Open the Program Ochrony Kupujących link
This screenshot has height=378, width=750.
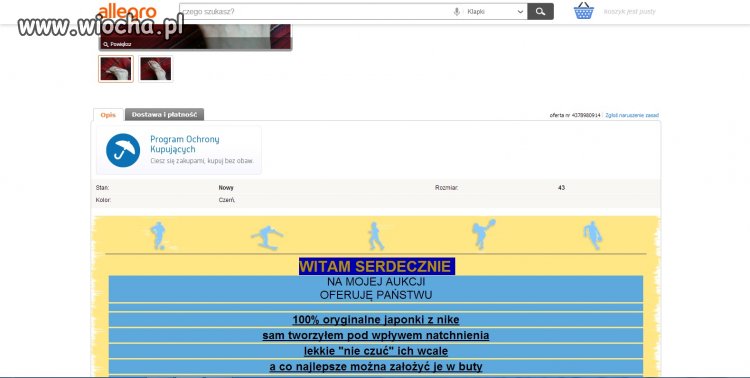coord(185,144)
